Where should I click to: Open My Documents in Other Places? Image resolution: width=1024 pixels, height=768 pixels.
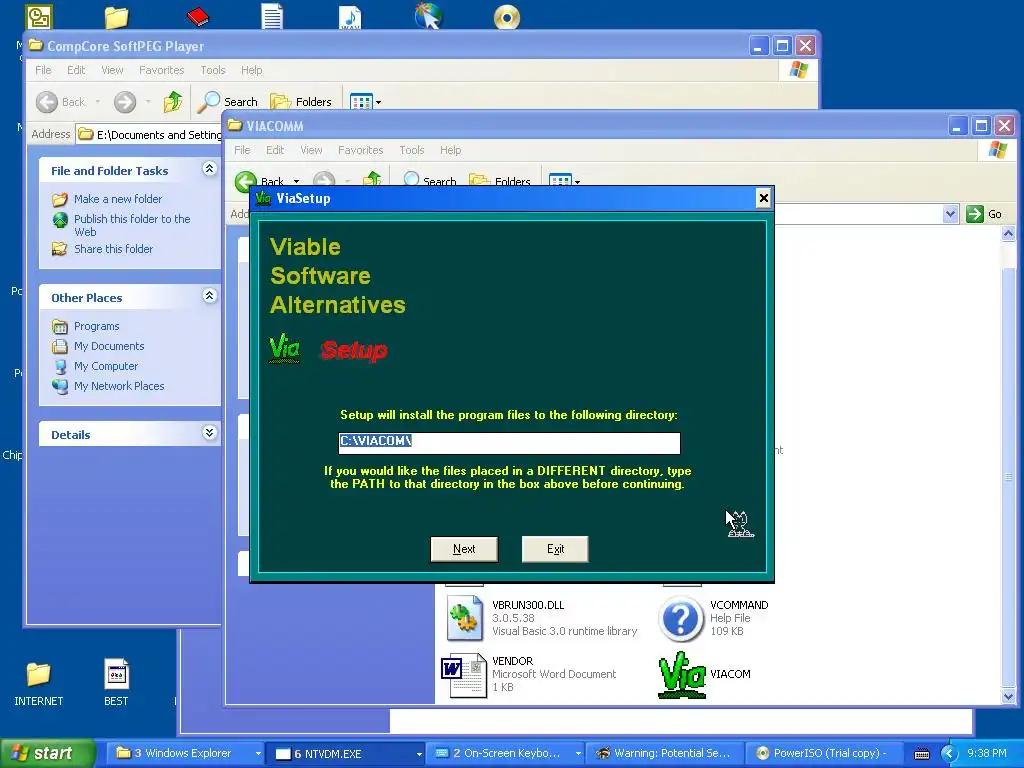click(x=108, y=346)
